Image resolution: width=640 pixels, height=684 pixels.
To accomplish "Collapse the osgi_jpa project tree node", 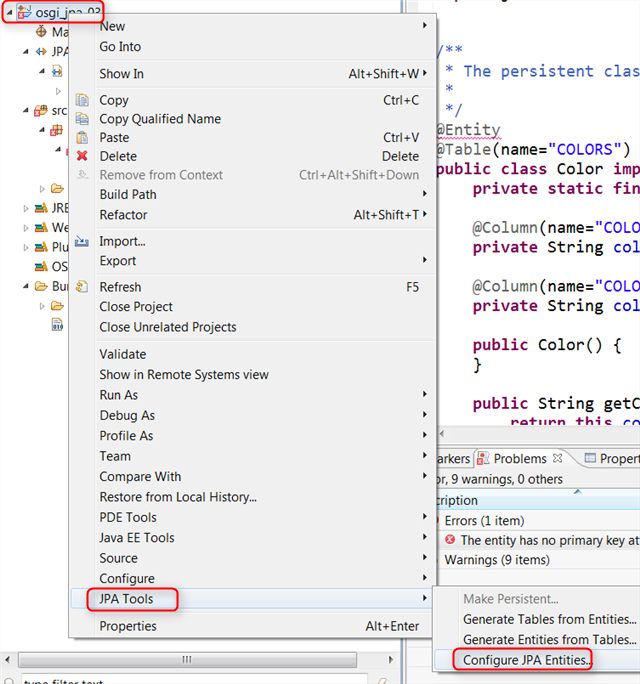I will click(9, 13).
